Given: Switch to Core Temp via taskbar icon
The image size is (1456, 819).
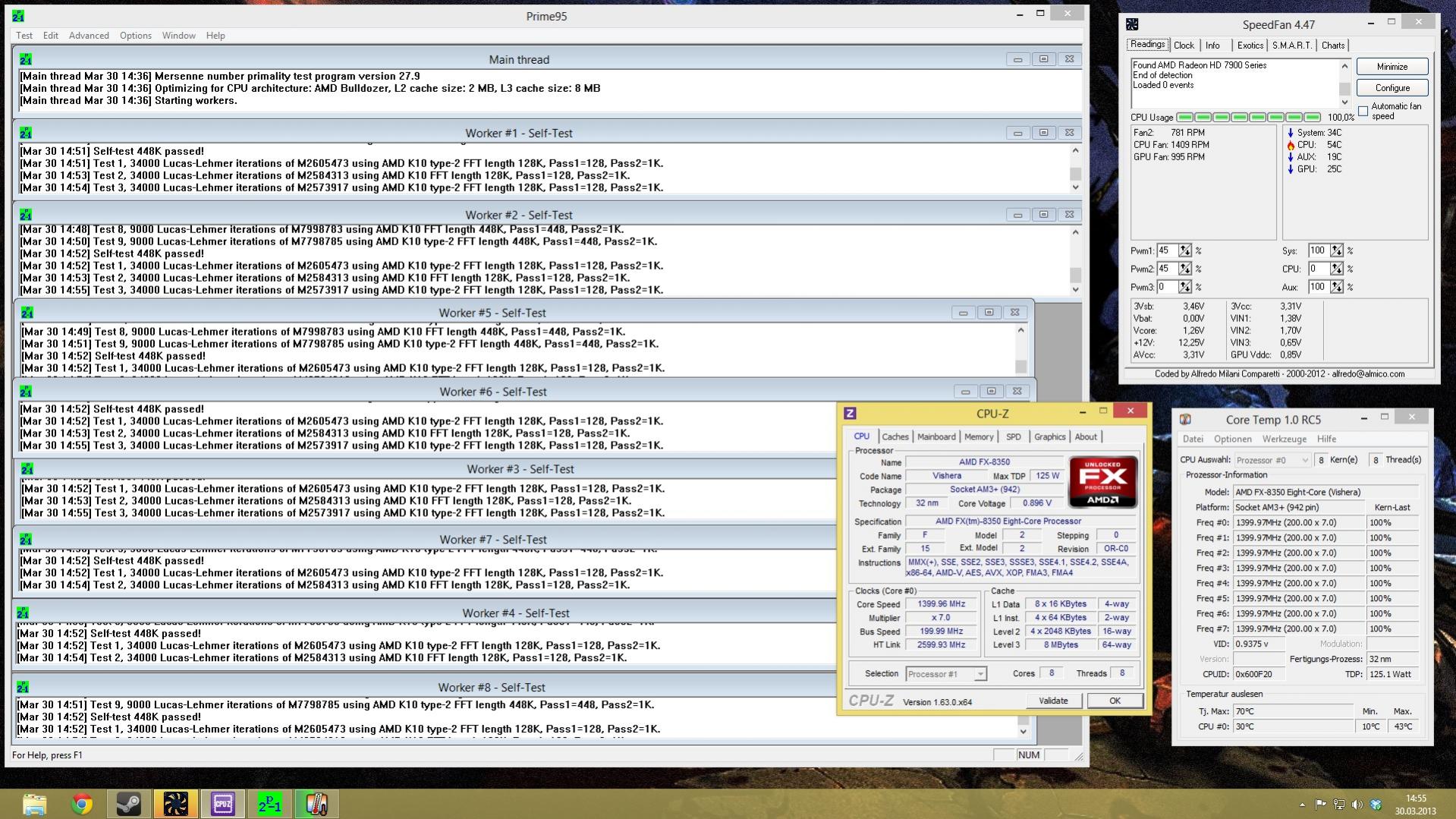Looking at the screenshot, I should [316, 804].
